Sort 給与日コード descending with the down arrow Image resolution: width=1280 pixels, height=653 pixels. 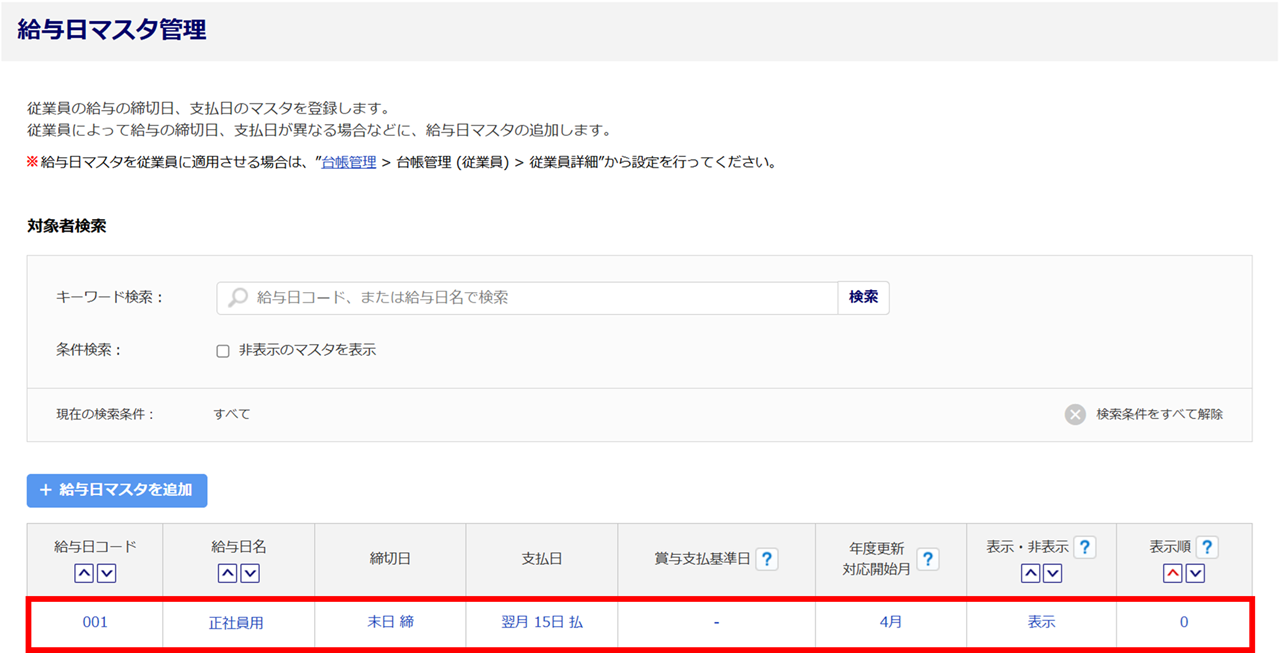pos(107,574)
